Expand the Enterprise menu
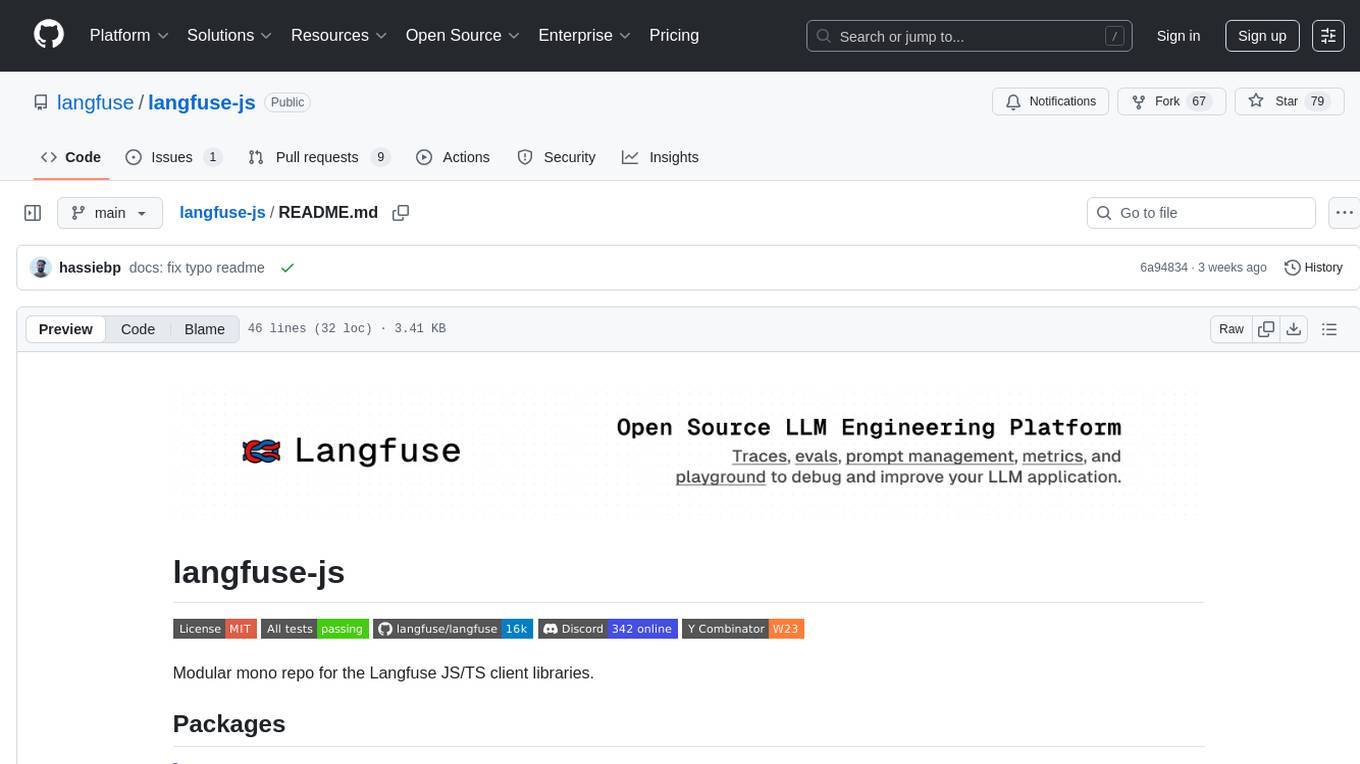1360x764 pixels. [585, 35]
